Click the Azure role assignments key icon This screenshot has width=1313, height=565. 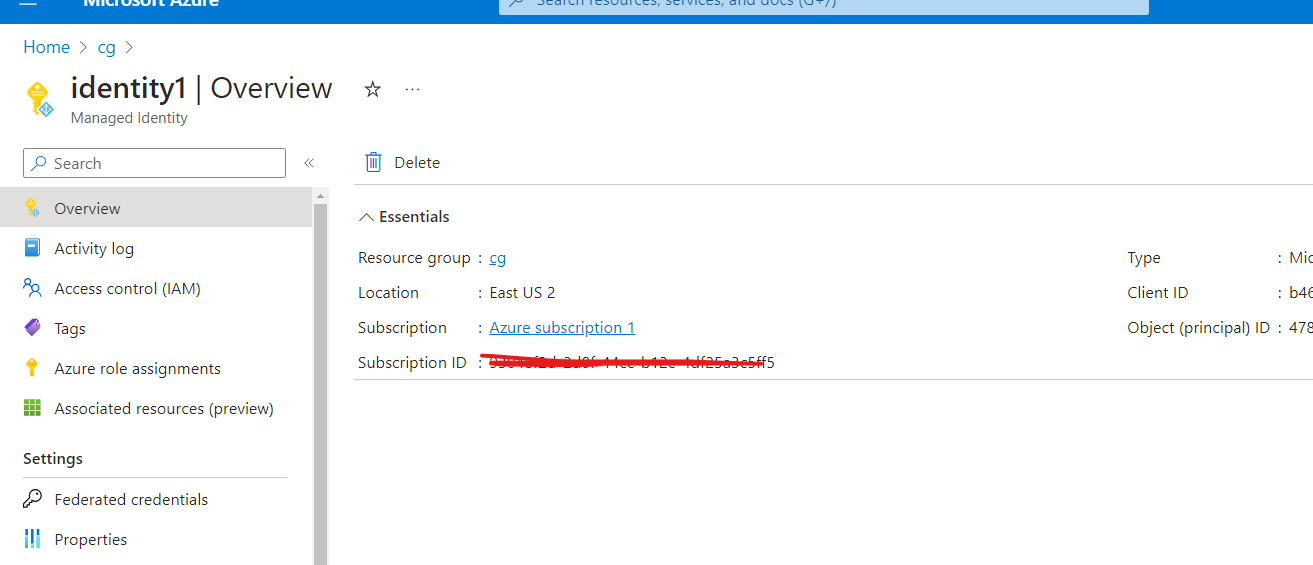coord(32,368)
